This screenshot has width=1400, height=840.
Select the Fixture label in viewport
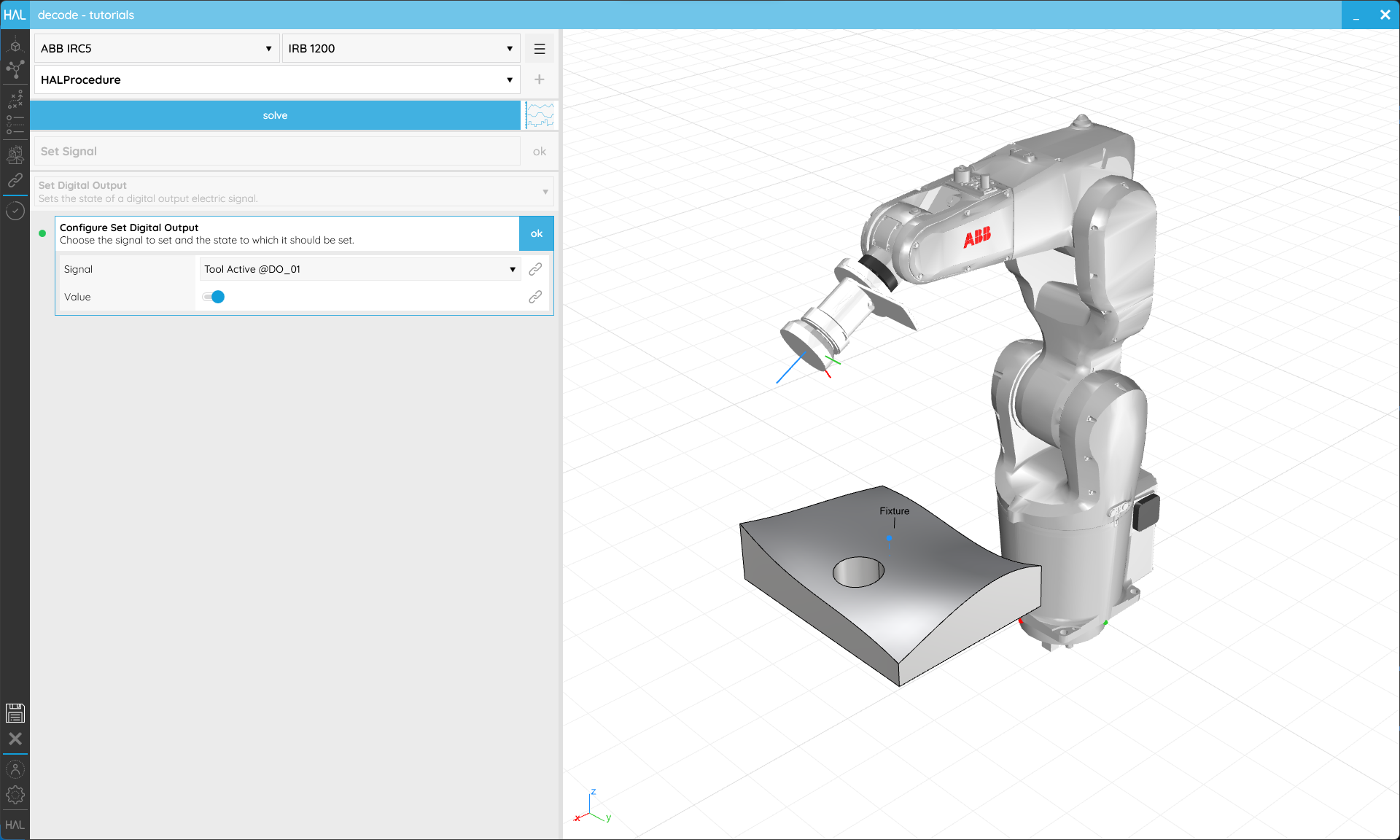pyautogui.click(x=894, y=511)
